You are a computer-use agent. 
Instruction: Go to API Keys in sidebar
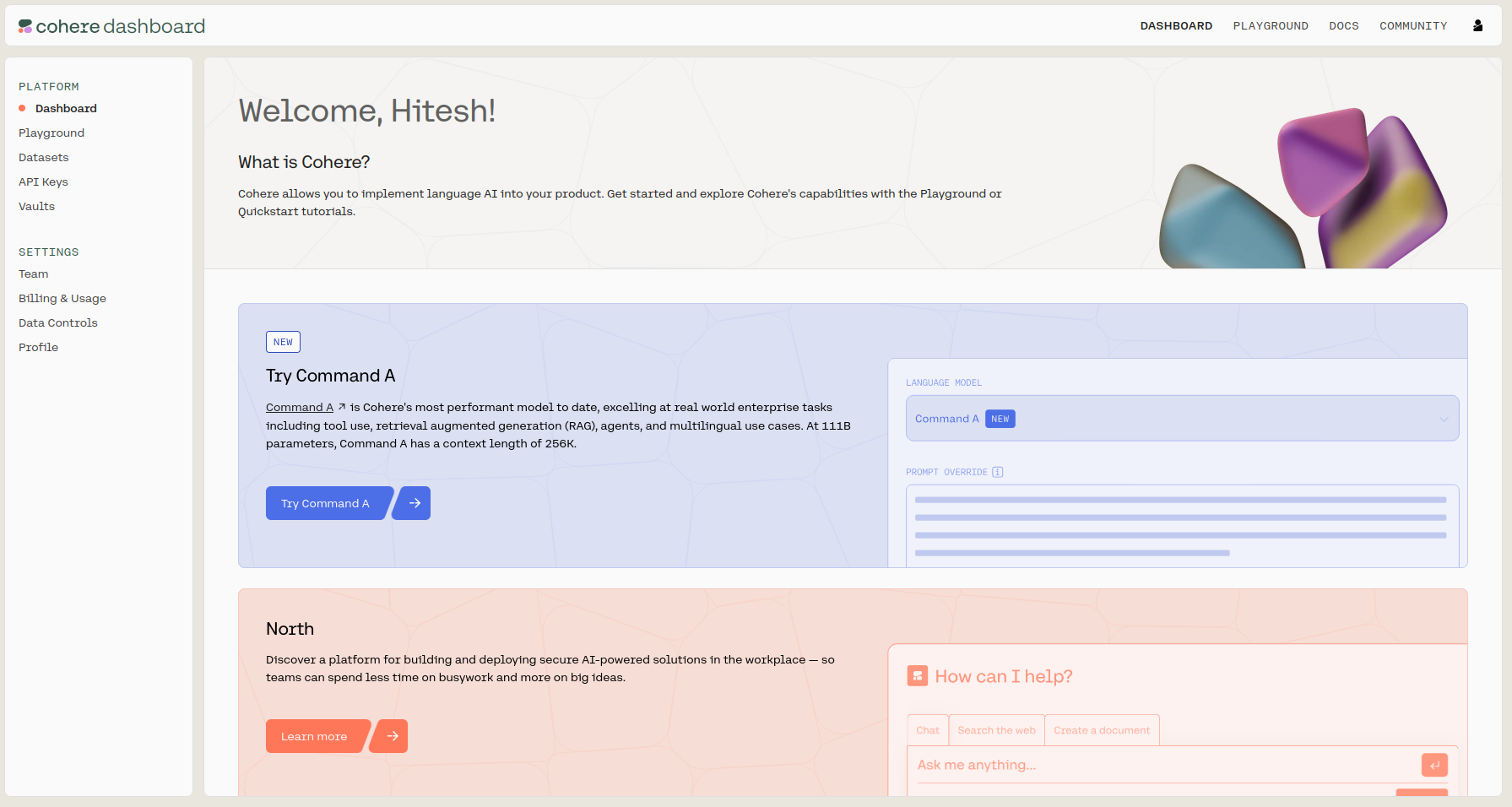point(43,181)
